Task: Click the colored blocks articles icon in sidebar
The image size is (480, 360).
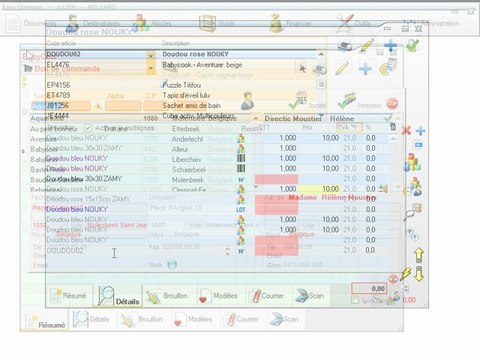Action: (412, 163)
